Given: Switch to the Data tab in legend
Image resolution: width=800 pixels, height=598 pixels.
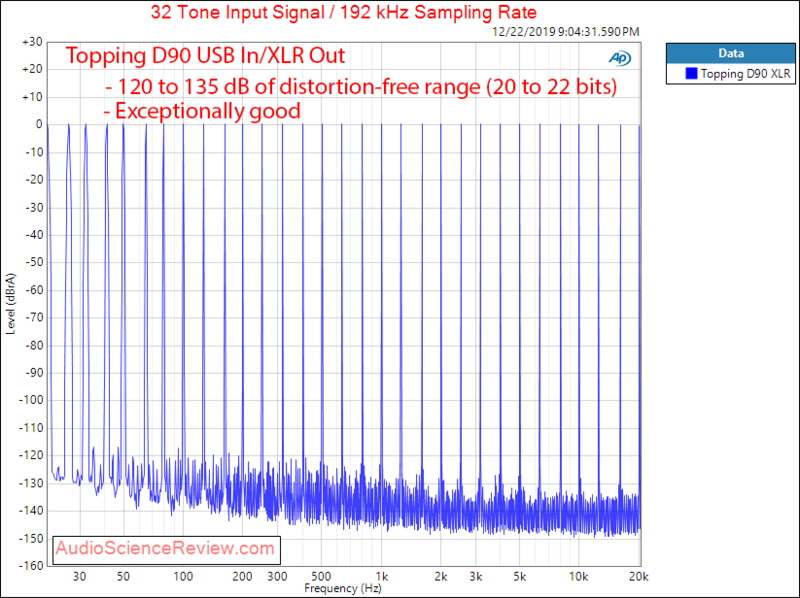Looking at the screenshot, I should coord(731,53).
